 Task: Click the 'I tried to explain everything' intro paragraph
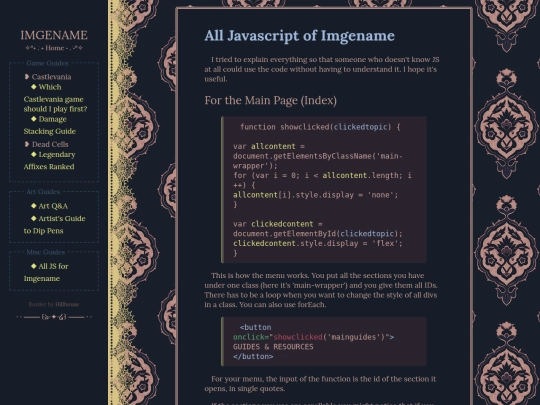click(x=322, y=69)
